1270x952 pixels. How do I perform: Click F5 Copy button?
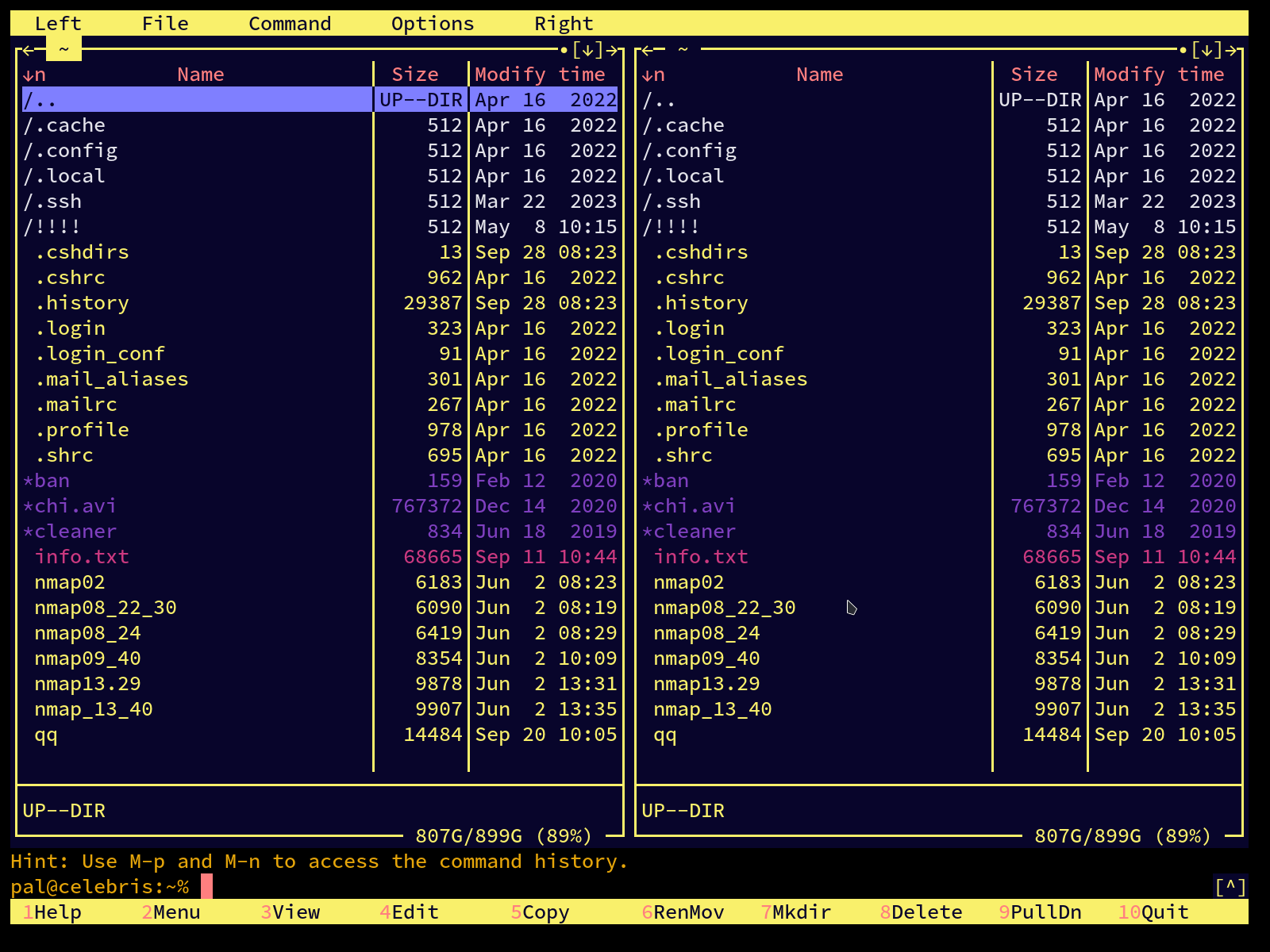541,912
